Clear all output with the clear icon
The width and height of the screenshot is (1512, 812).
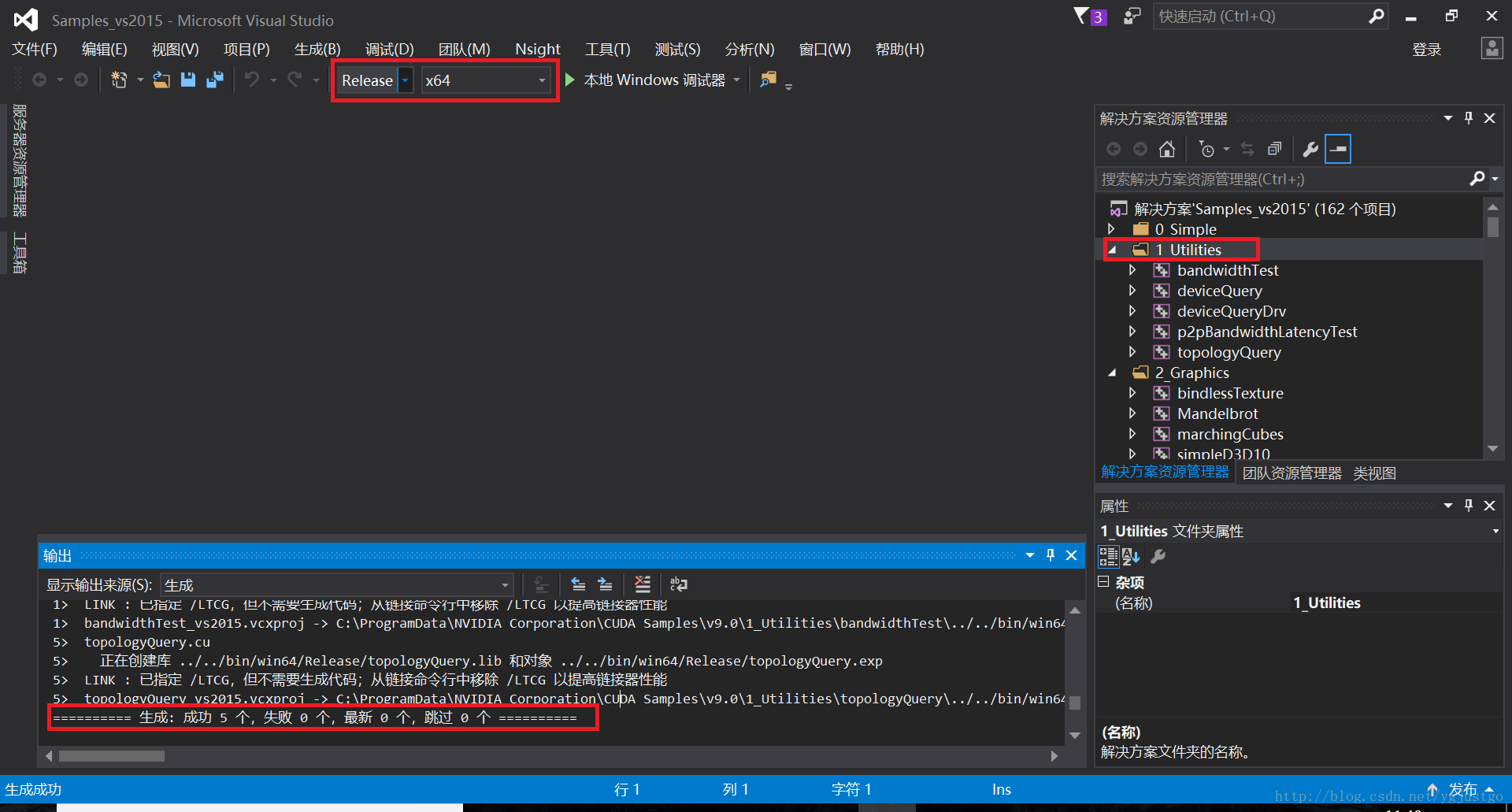pos(643,584)
